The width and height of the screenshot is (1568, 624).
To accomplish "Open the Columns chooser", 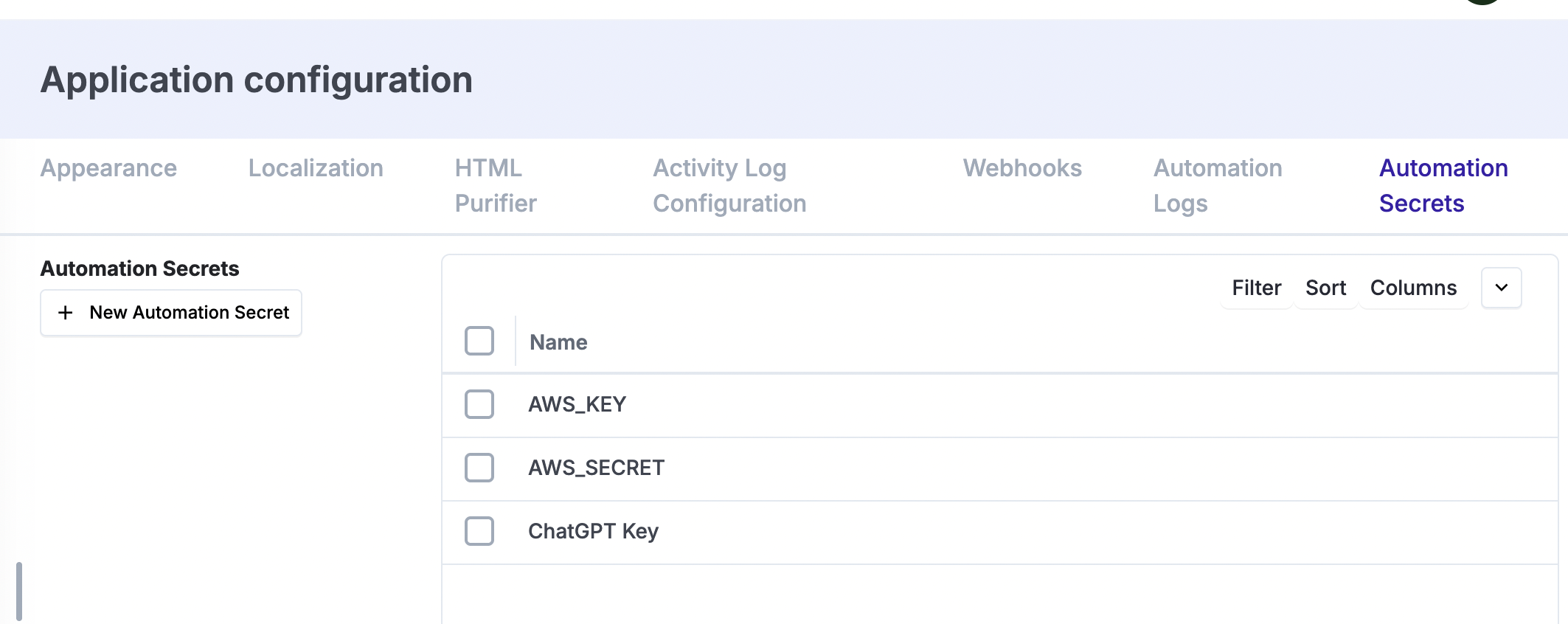I will point(1413,288).
